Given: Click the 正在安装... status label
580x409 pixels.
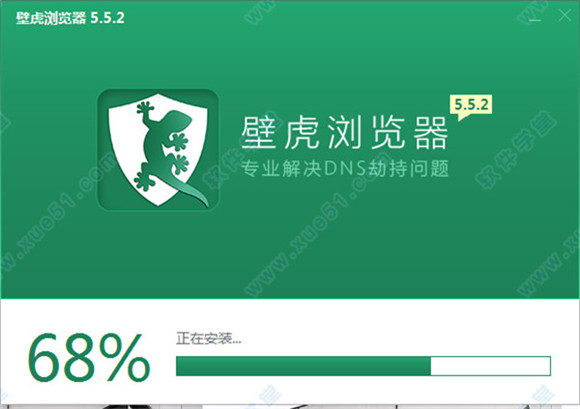Looking at the screenshot, I should tap(209, 338).
